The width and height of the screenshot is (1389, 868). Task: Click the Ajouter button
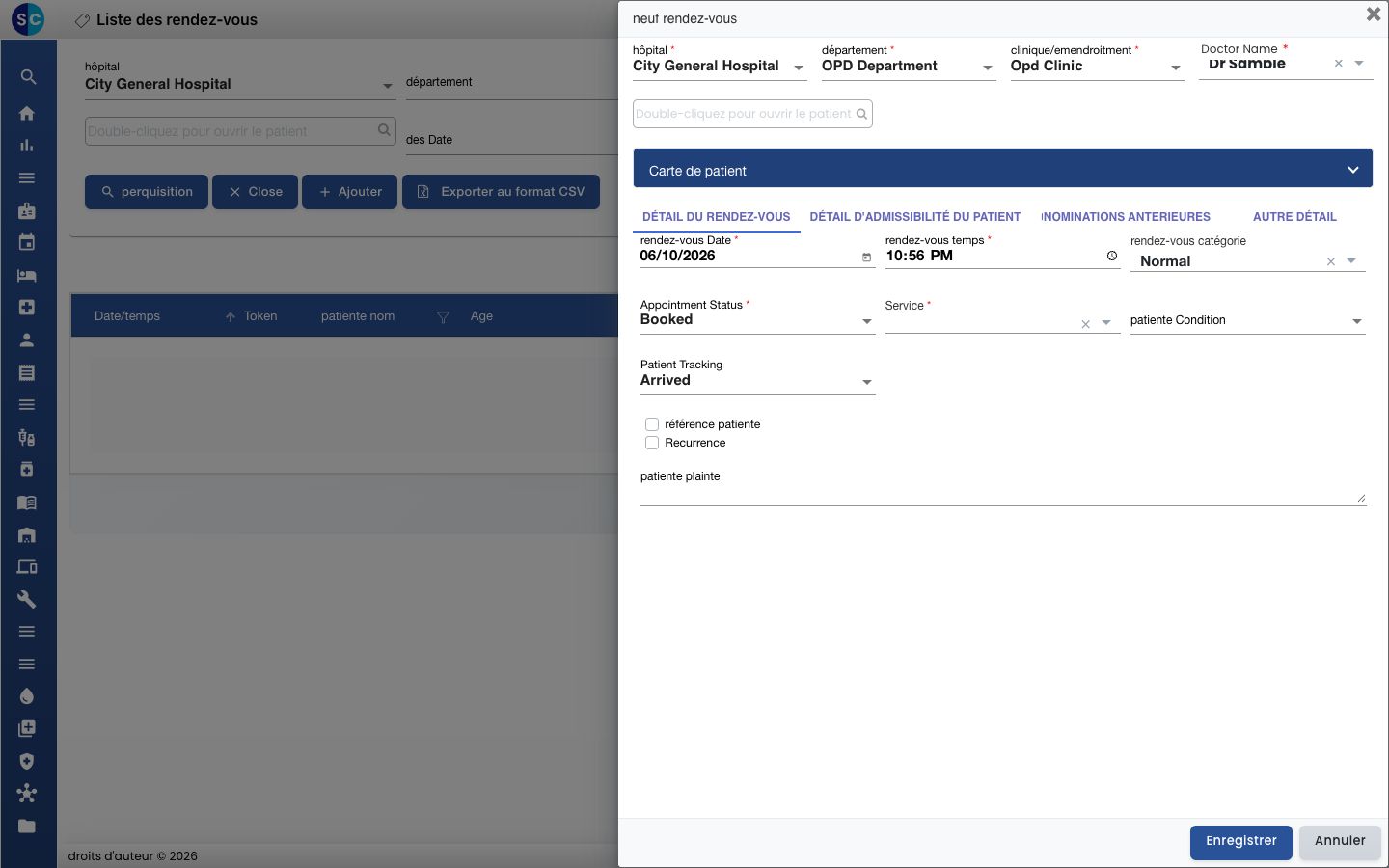350,192
